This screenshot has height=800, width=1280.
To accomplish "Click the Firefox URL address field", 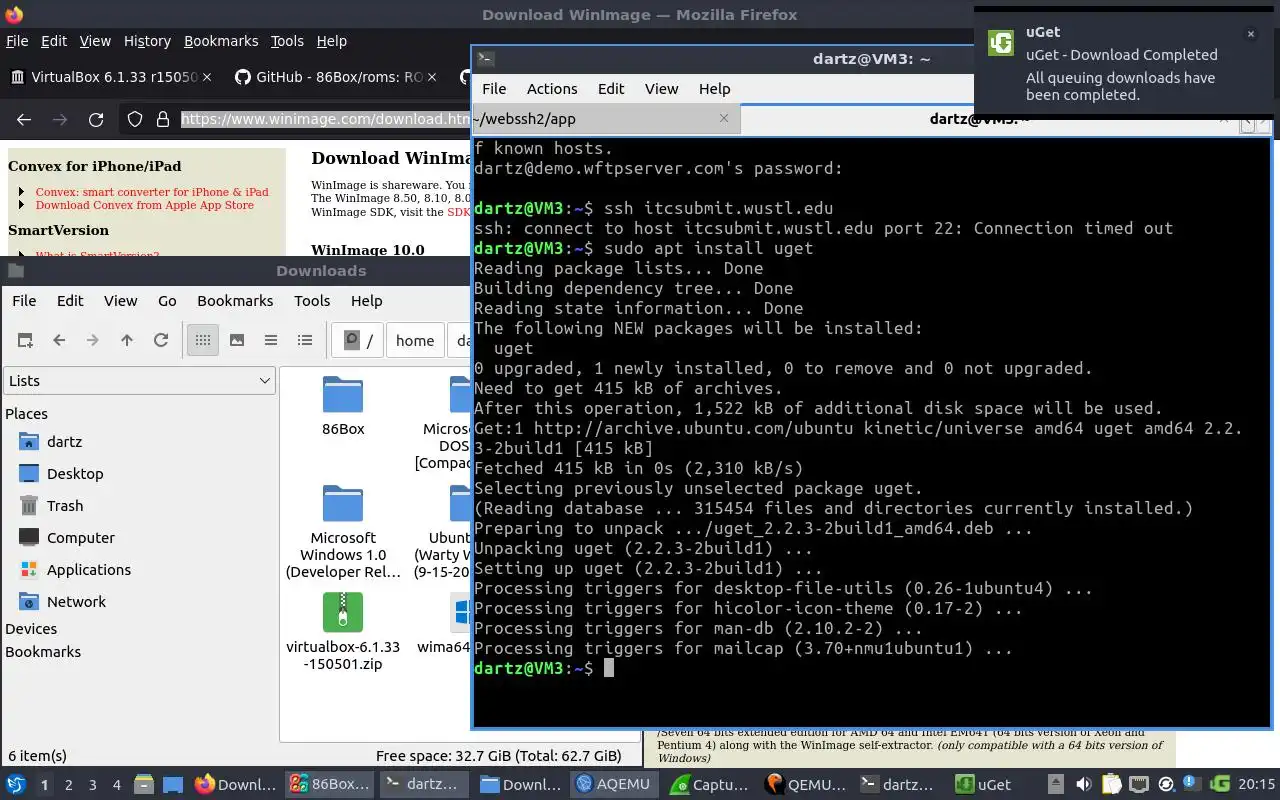I will 325,119.
